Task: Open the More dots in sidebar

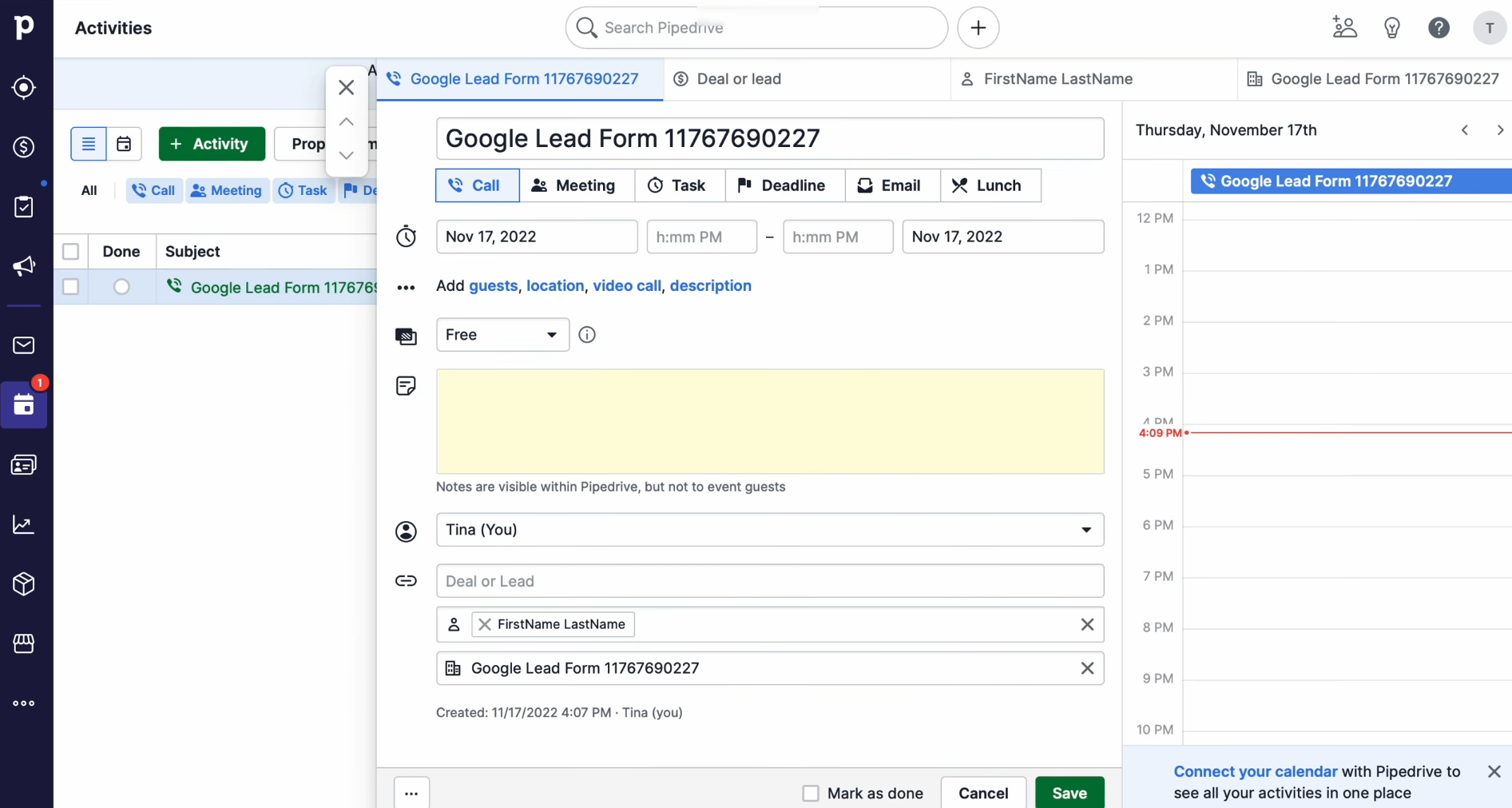Action: [24, 703]
